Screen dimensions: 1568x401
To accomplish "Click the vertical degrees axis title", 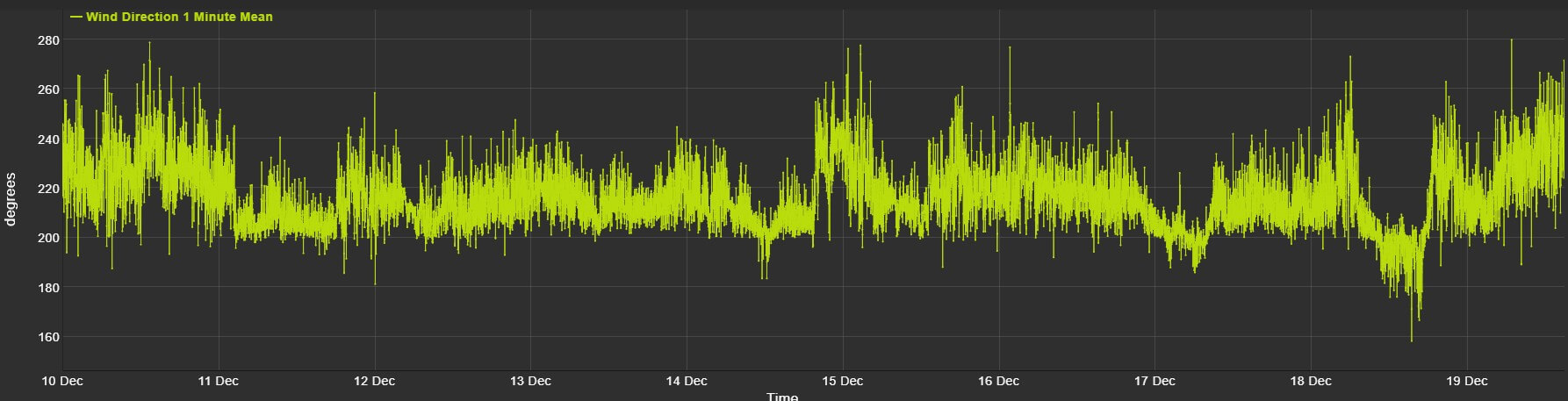I will tap(11, 199).
